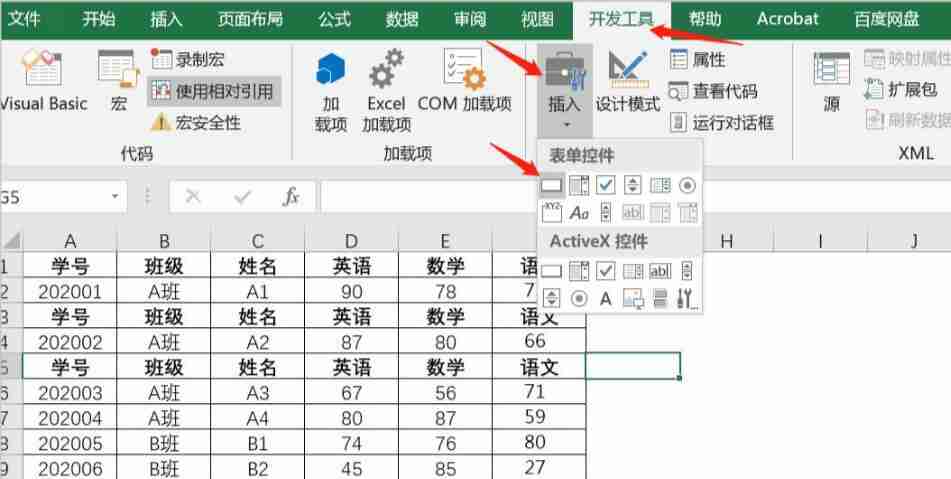The height and width of the screenshot is (479, 951).
Task: Select column D header
Action: tap(351, 241)
